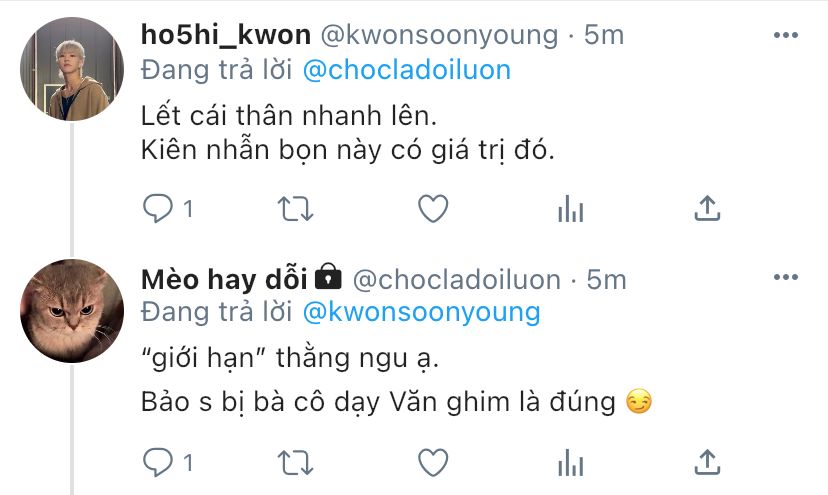Like ho5hi_kwon's tweet with the heart

pyautogui.click(x=433, y=209)
